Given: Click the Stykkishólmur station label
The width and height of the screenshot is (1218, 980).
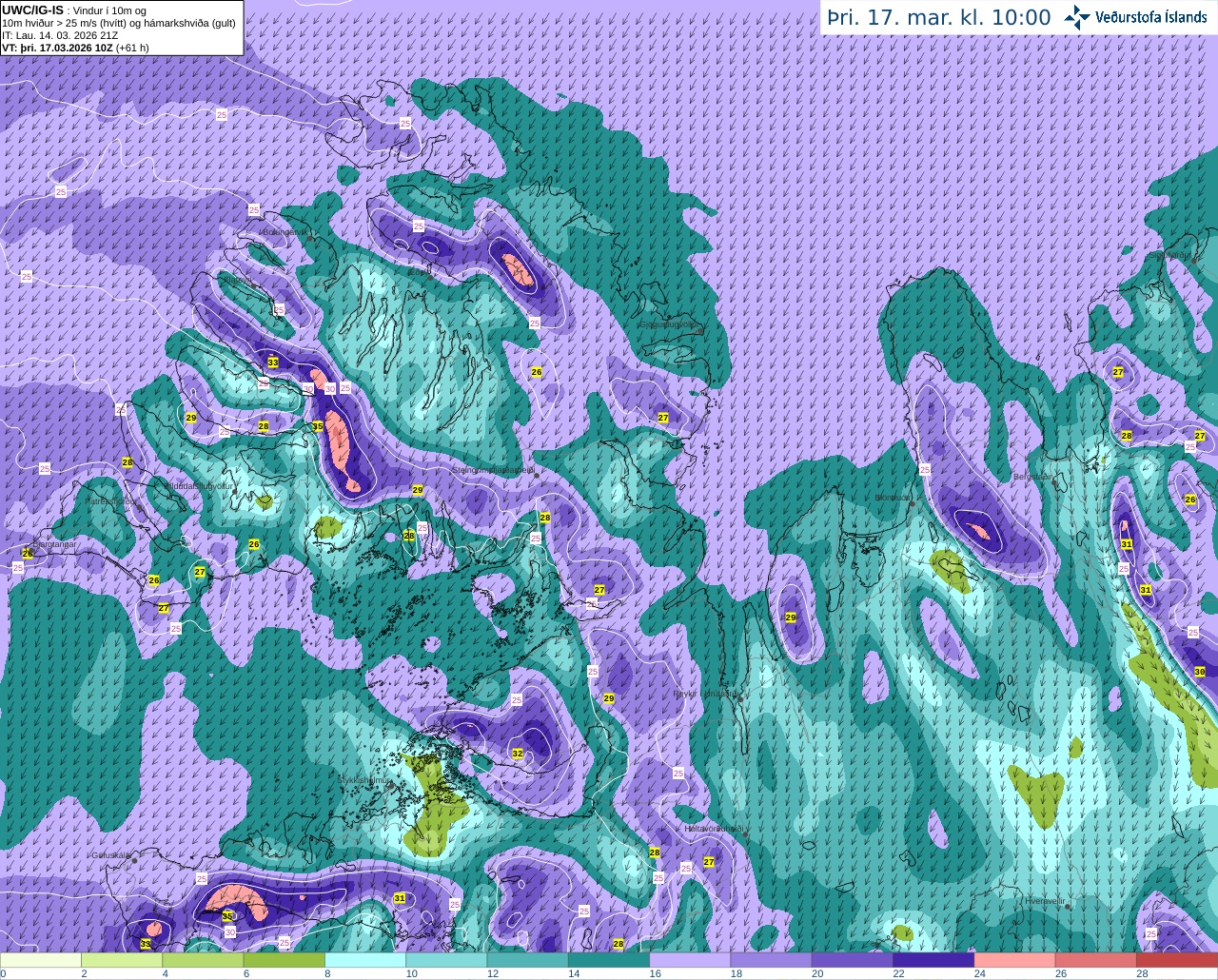Looking at the screenshot, I should click(x=364, y=779).
